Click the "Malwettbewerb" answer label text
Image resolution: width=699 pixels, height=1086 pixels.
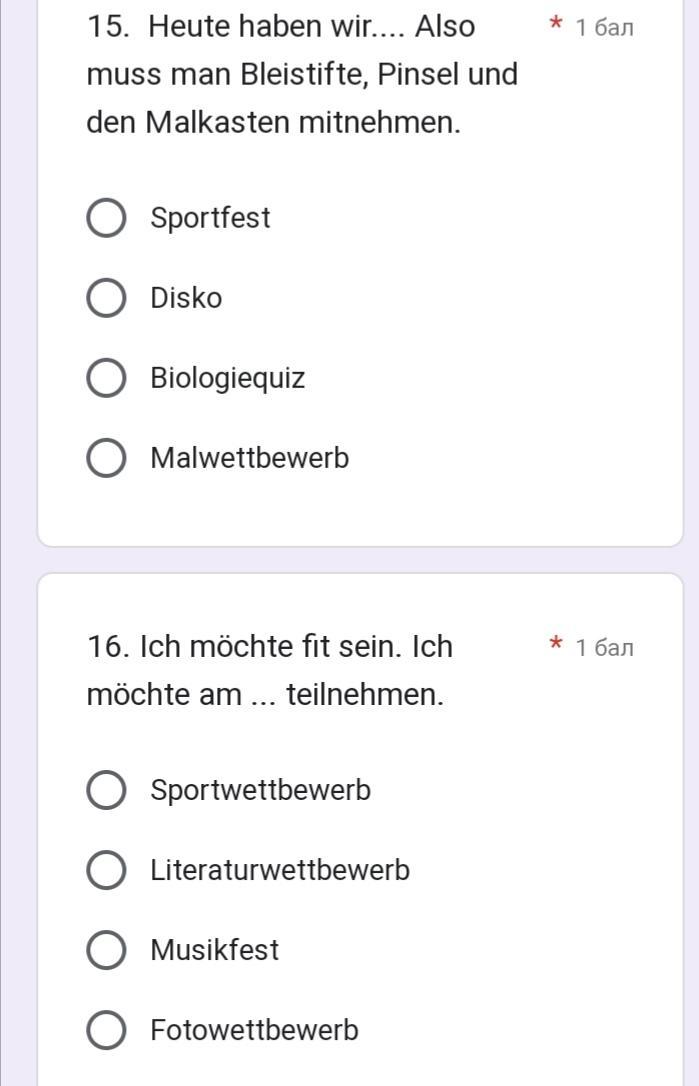pyautogui.click(x=249, y=458)
